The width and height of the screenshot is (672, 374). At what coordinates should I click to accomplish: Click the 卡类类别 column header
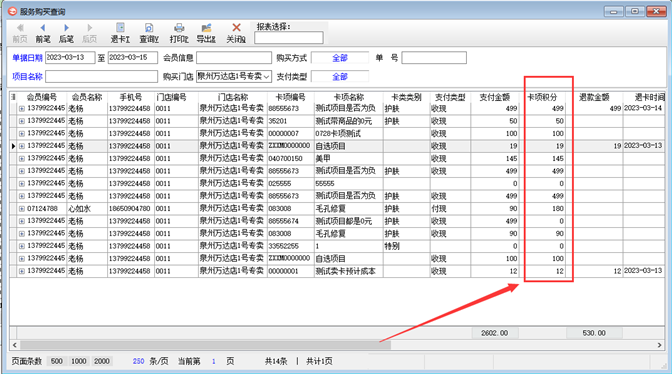click(406, 97)
